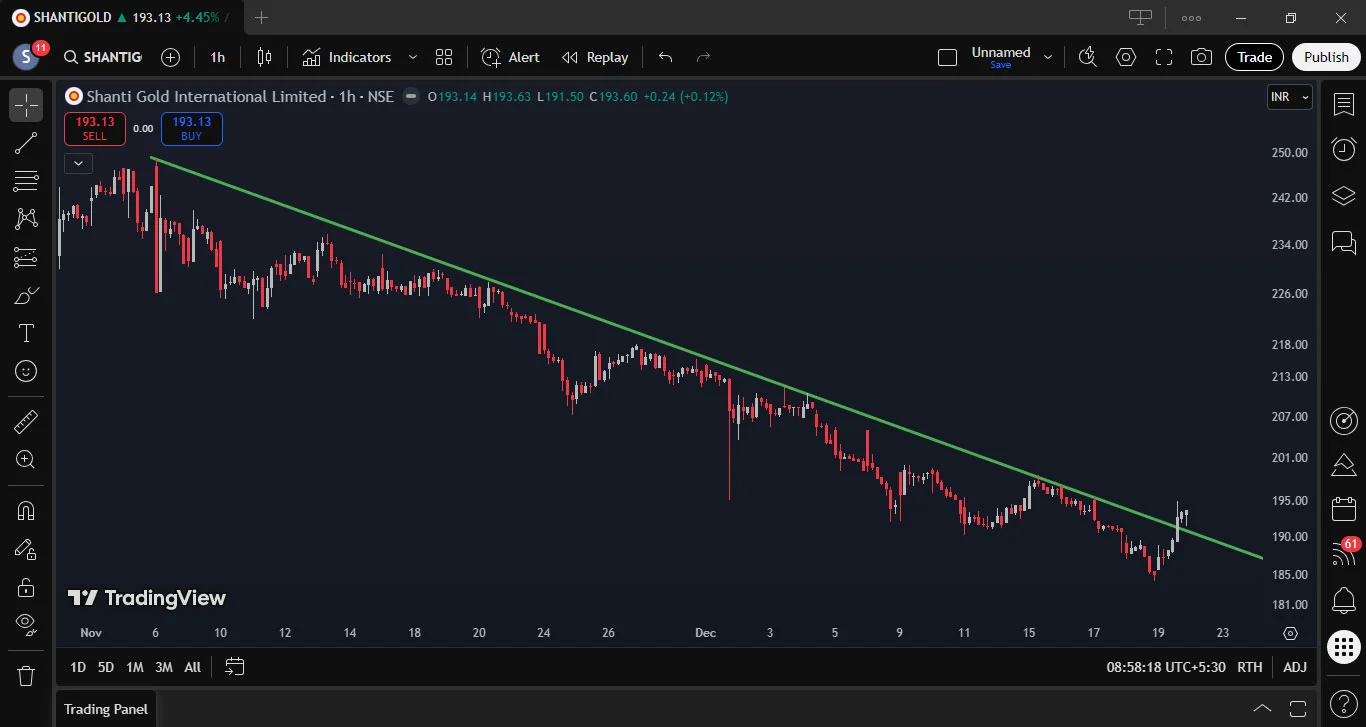Open the products grid menu
The image size is (1366, 727).
pyautogui.click(x=1344, y=647)
